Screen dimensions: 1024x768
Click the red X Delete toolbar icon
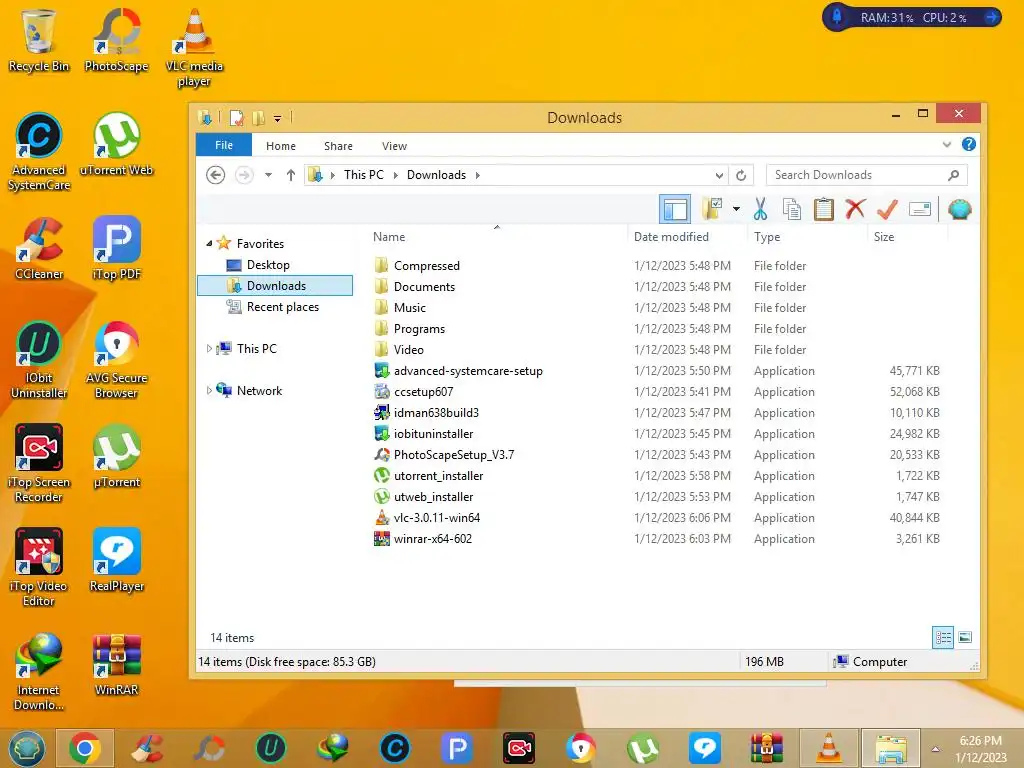[855, 209]
